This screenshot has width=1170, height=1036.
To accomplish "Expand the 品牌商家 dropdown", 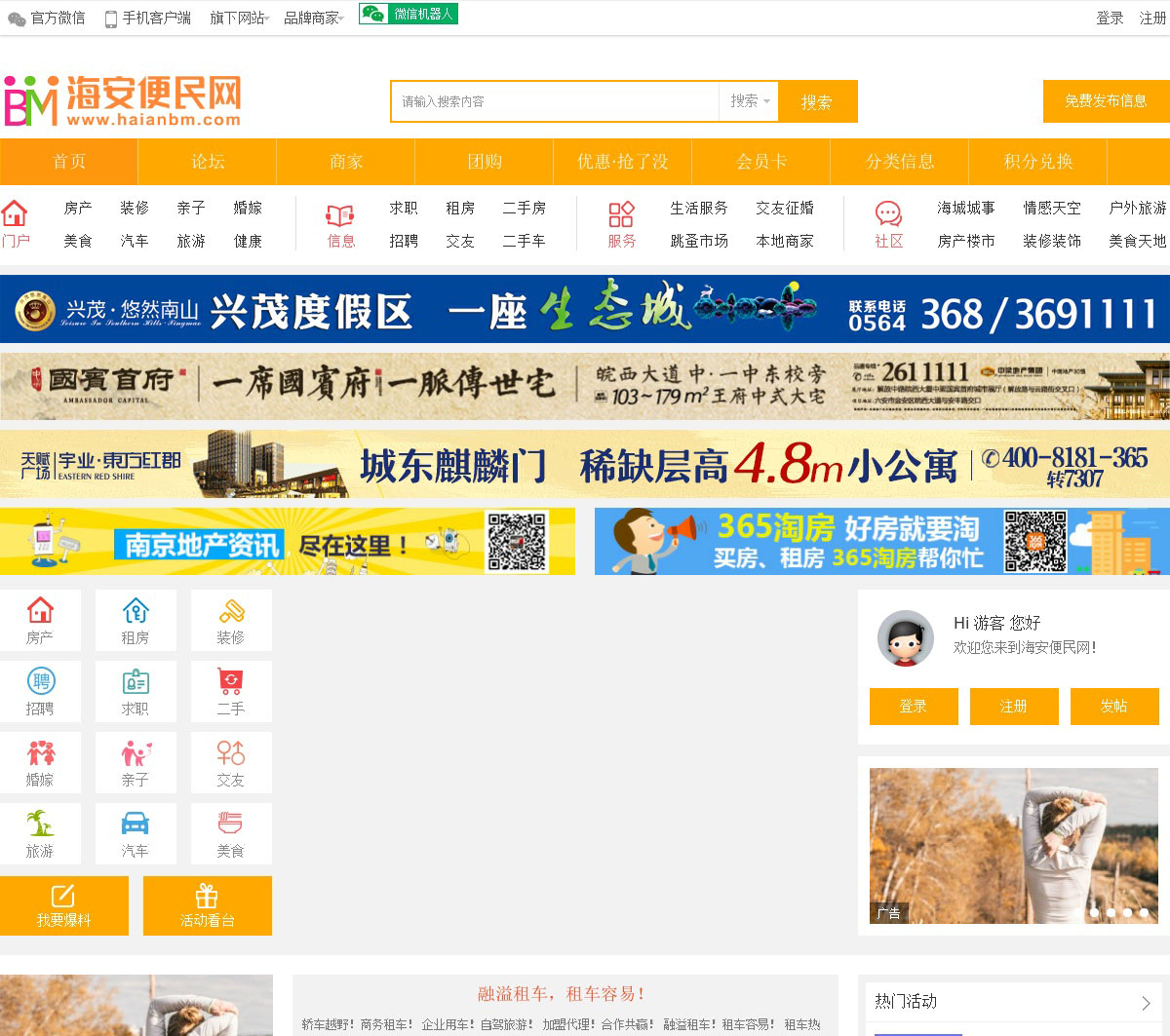I will [x=314, y=19].
